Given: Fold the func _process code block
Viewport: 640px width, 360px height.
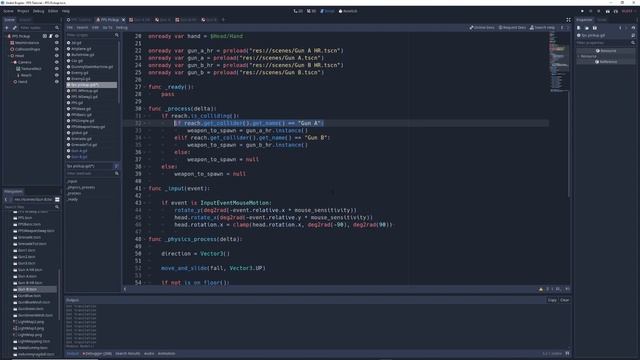Looking at the screenshot, I should pos(144,109).
